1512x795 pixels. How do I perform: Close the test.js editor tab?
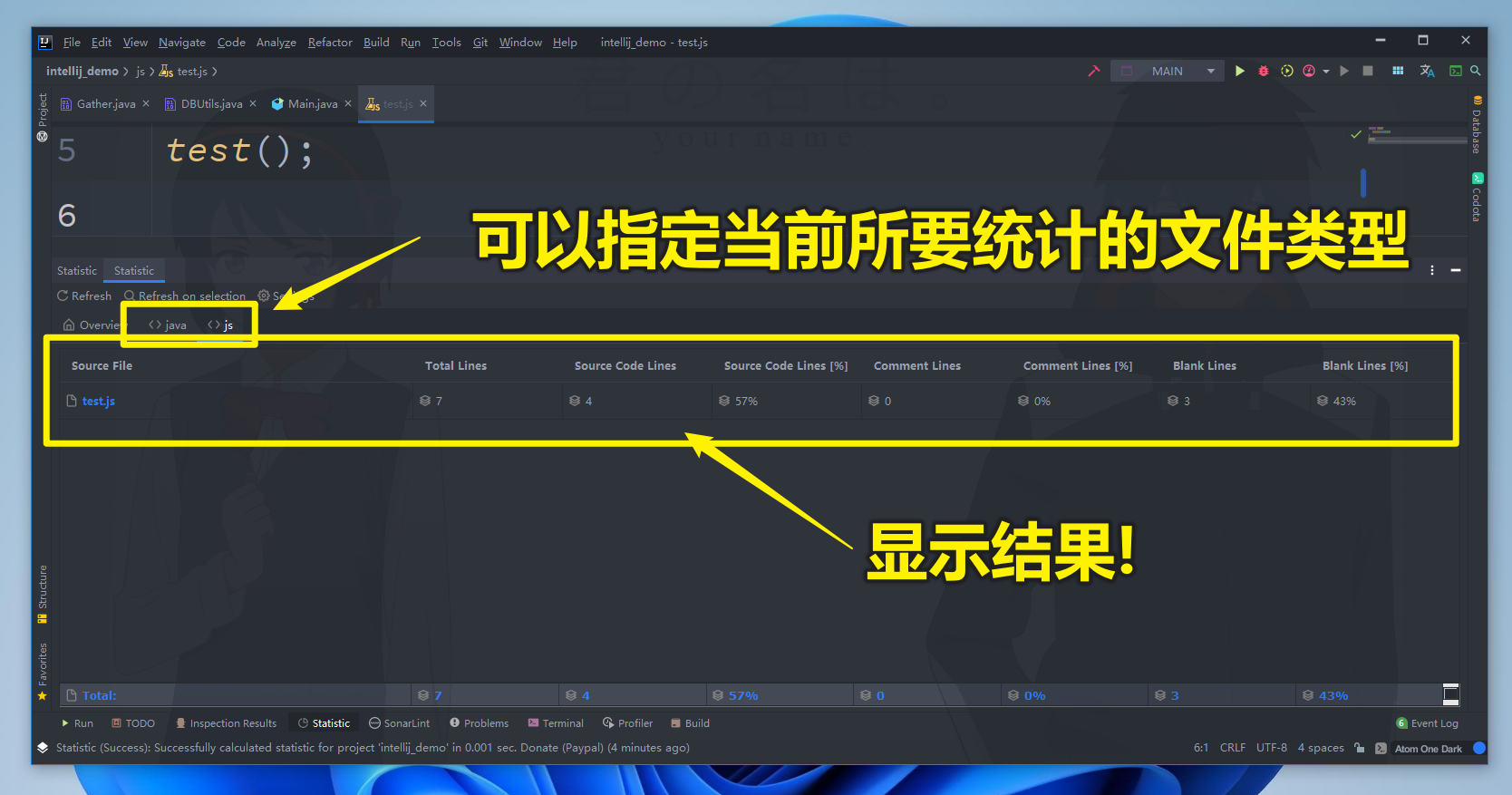423,103
